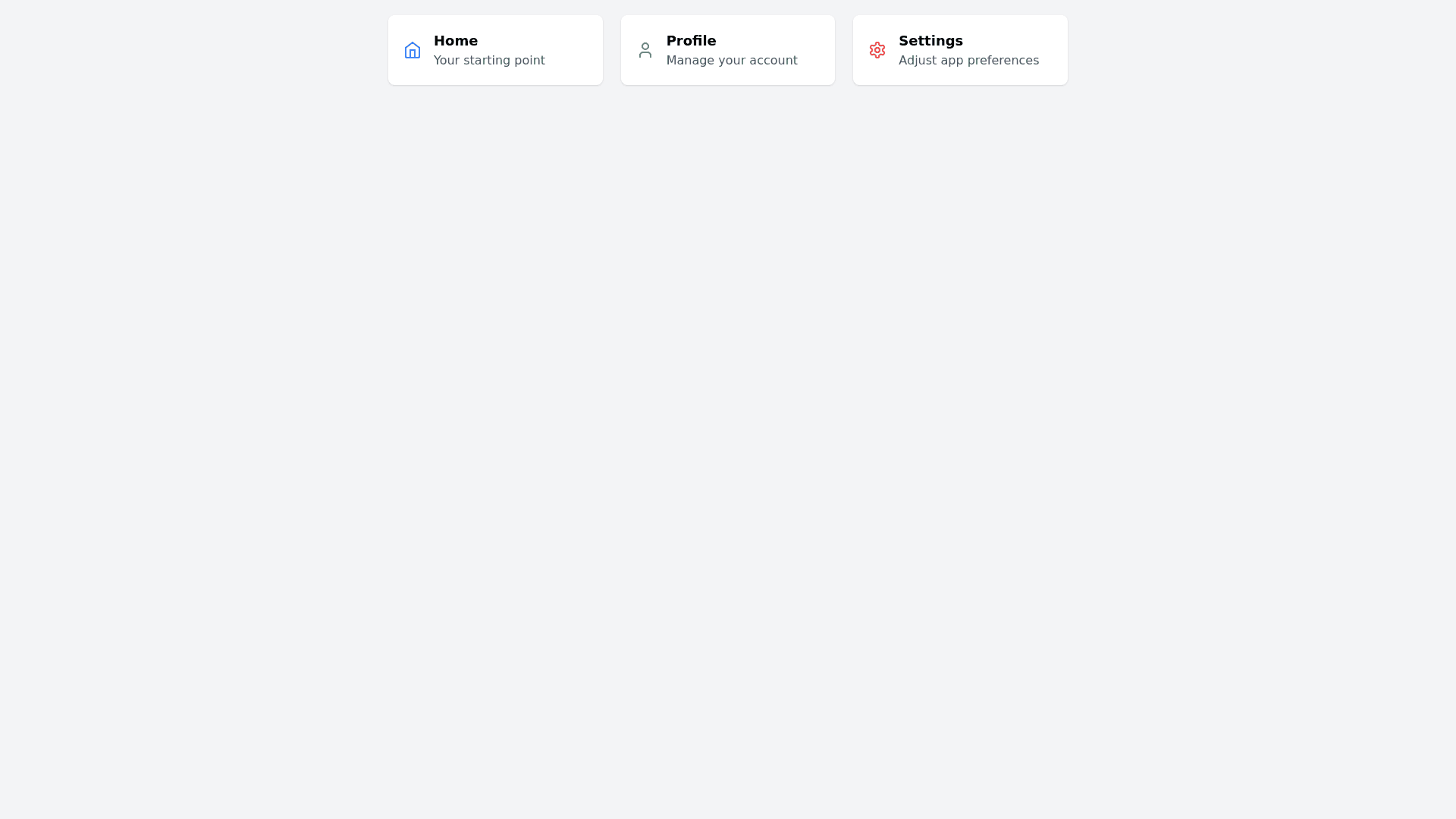Click the 'Your starting point' subtitle
The height and width of the screenshot is (819, 1456).
coord(489,60)
